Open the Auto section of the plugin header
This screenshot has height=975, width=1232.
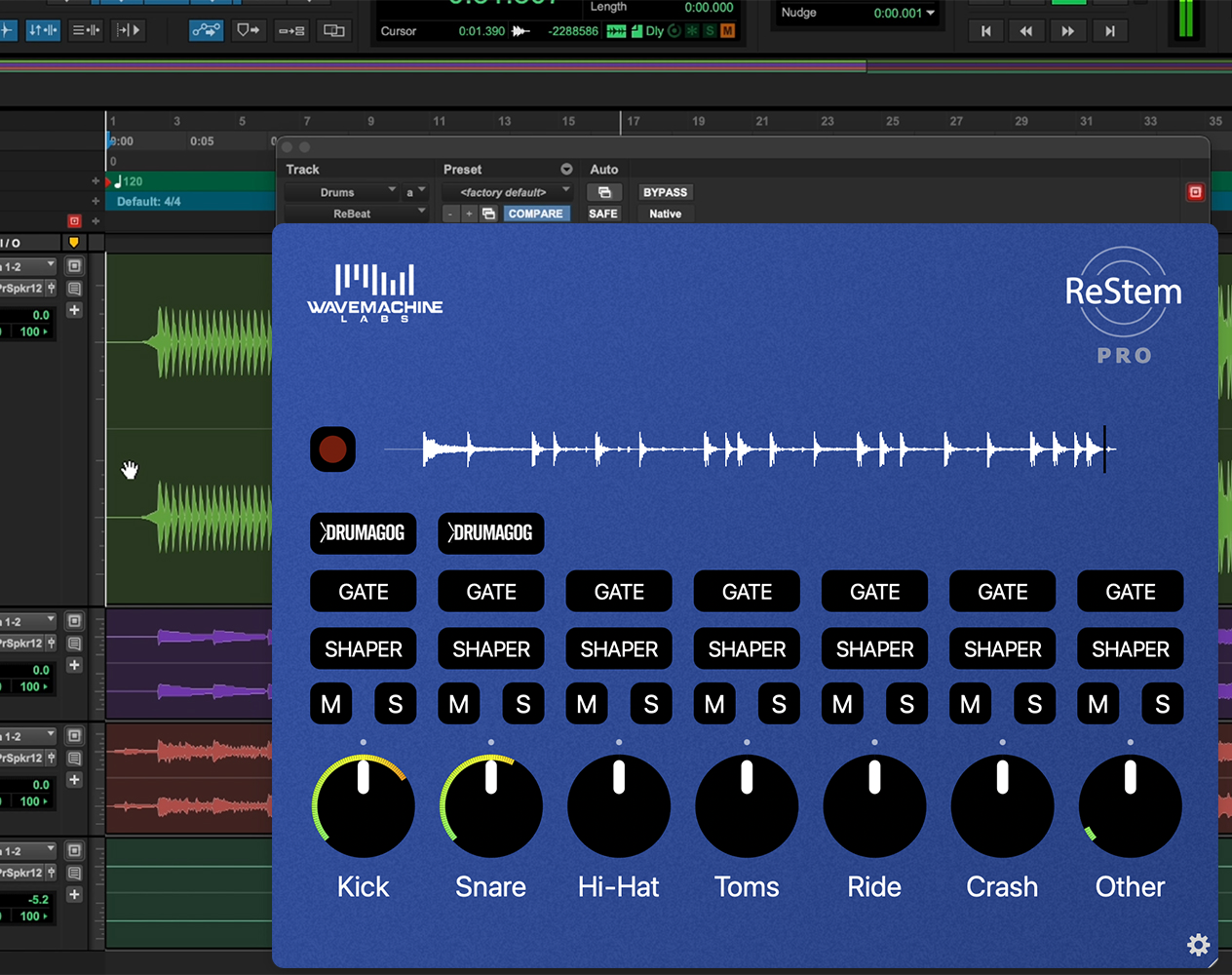click(x=604, y=169)
